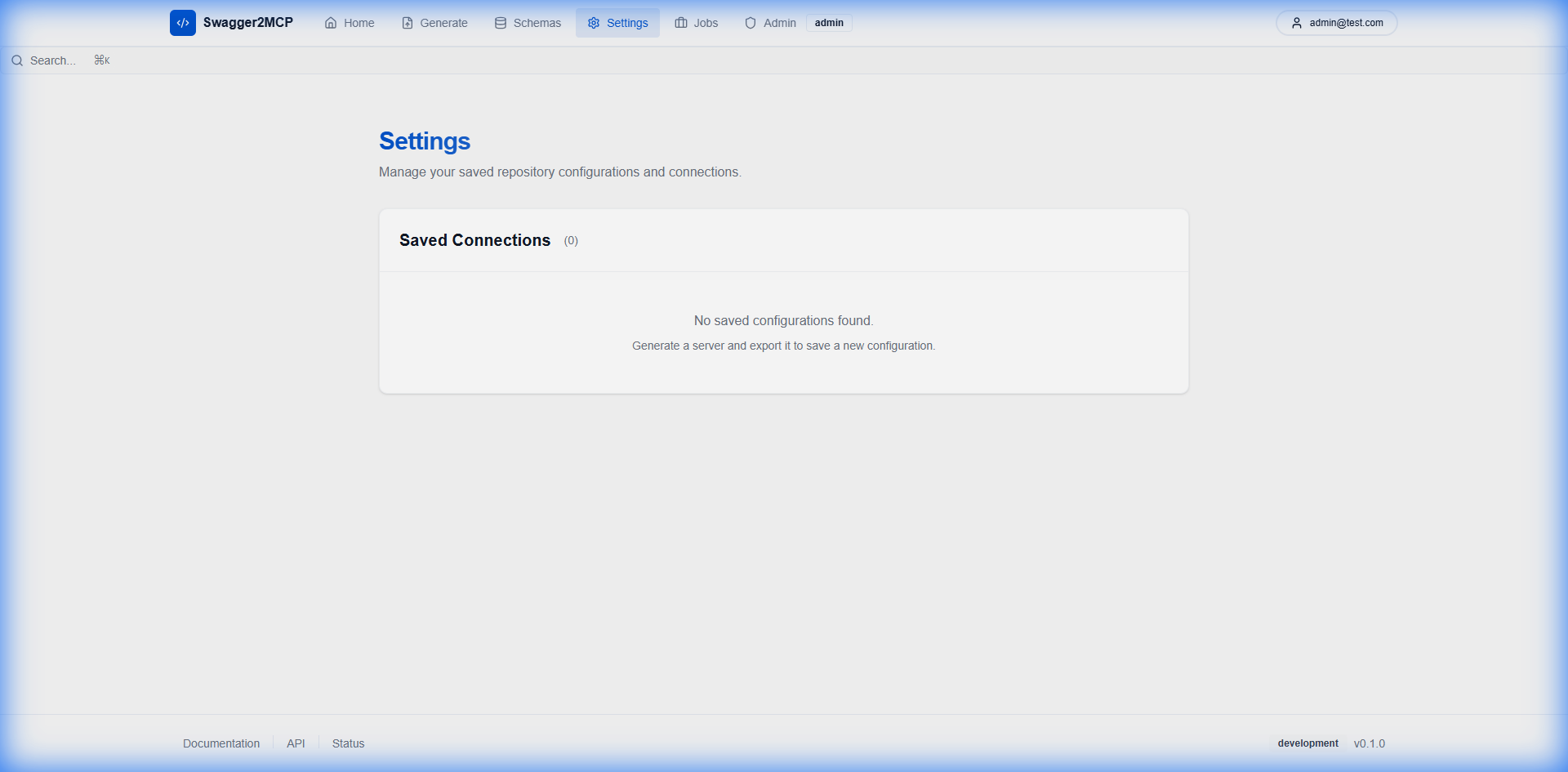1568x772 pixels.
Task: Click the Admin shield icon
Action: coord(751,23)
